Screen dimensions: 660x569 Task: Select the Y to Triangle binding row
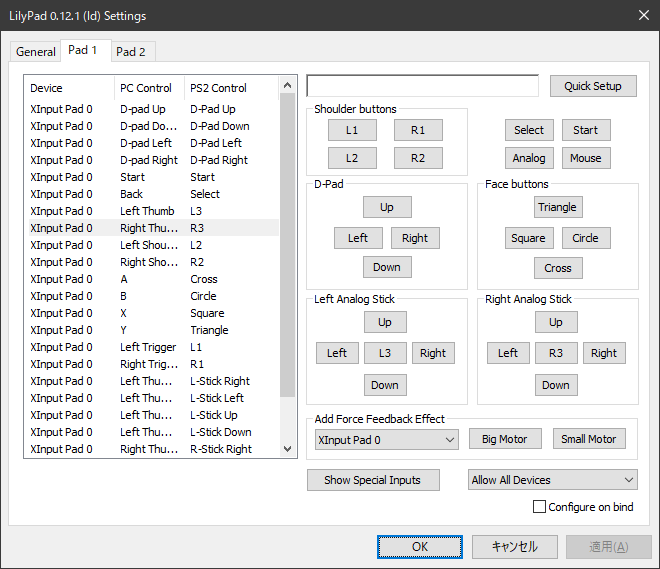click(x=154, y=330)
